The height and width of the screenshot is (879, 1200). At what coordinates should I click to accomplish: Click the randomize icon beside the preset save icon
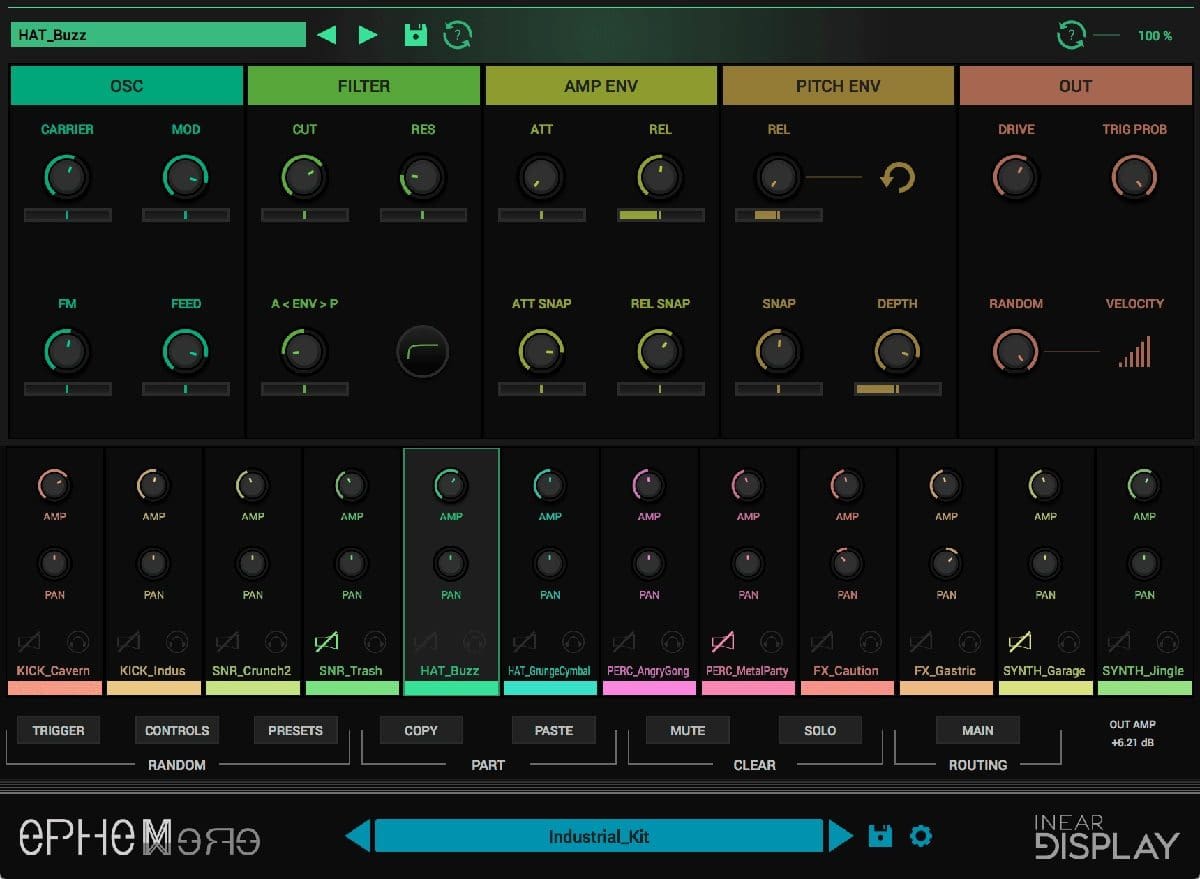click(458, 35)
